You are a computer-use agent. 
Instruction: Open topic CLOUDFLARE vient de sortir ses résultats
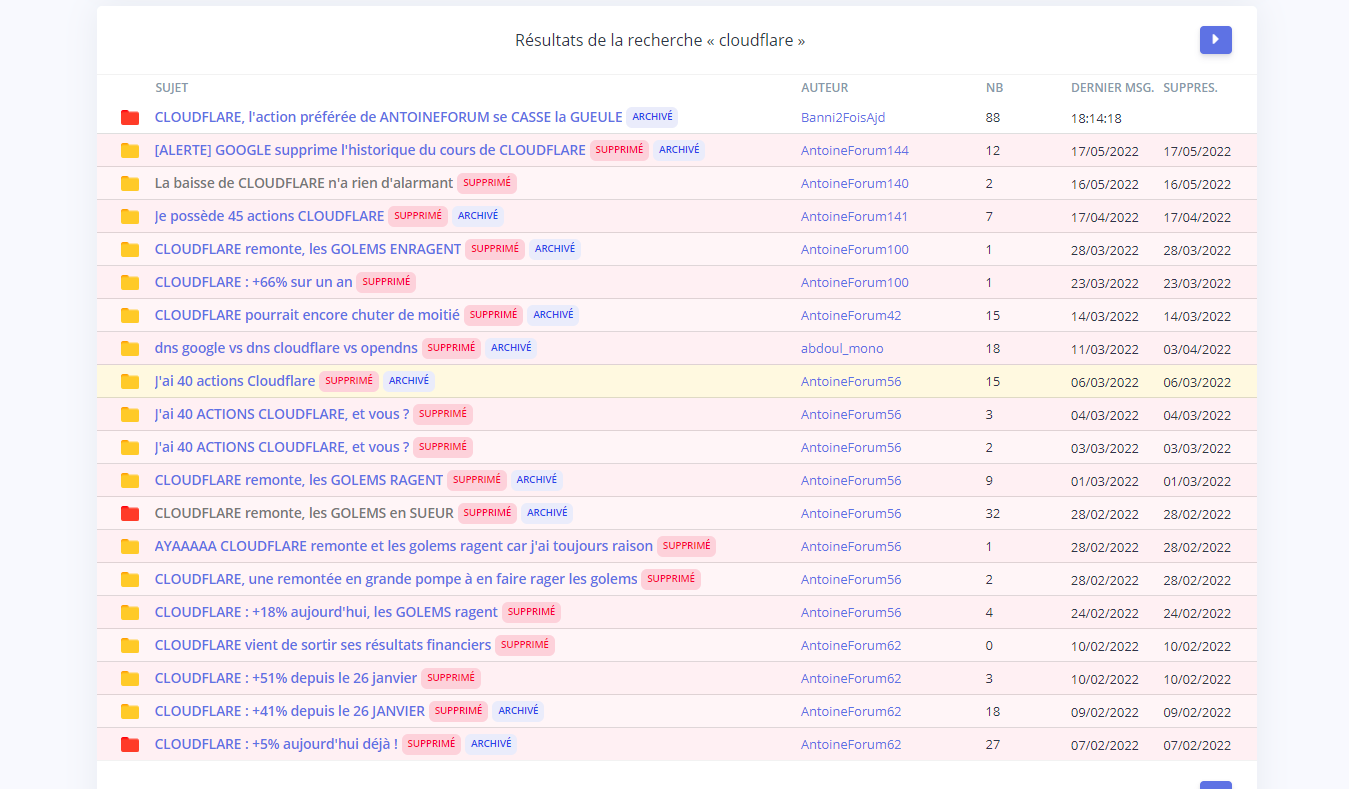point(323,645)
